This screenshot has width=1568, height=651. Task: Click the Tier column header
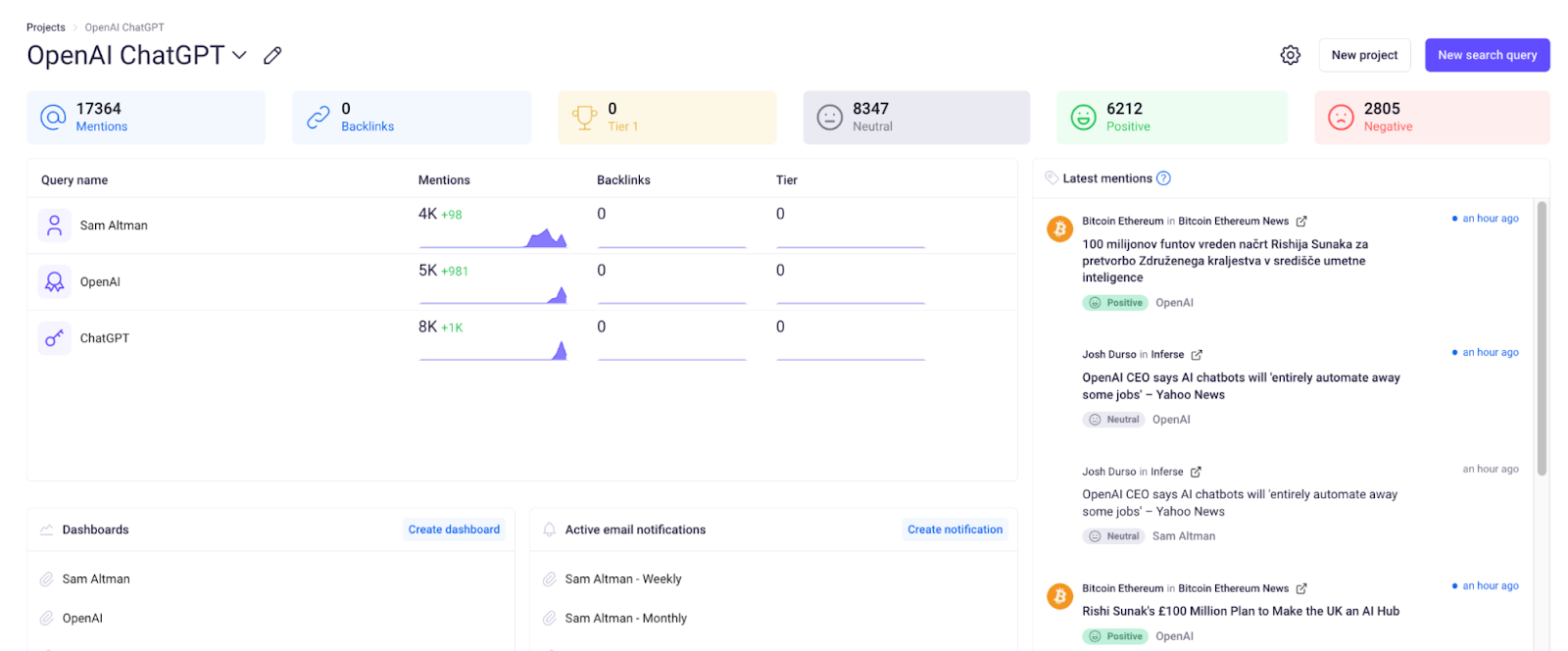tap(787, 180)
